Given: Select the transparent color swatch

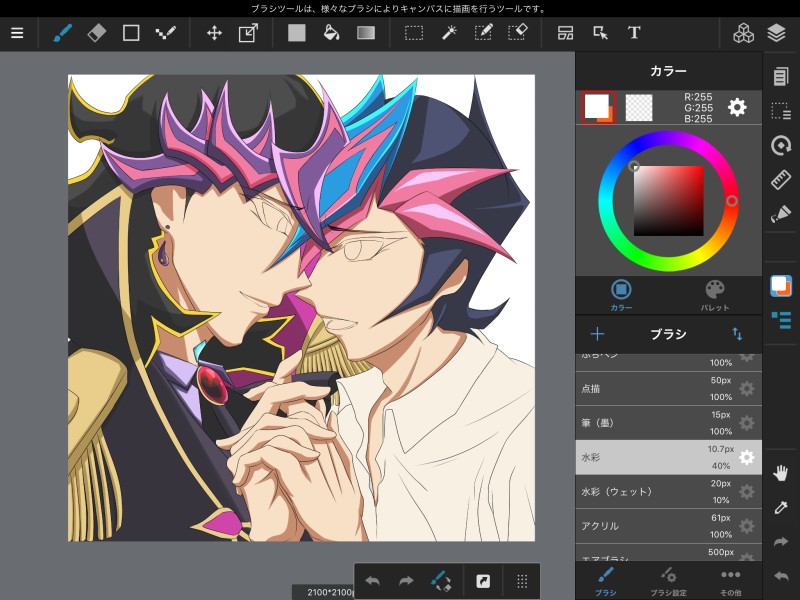Looking at the screenshot, I should [639, 108].
